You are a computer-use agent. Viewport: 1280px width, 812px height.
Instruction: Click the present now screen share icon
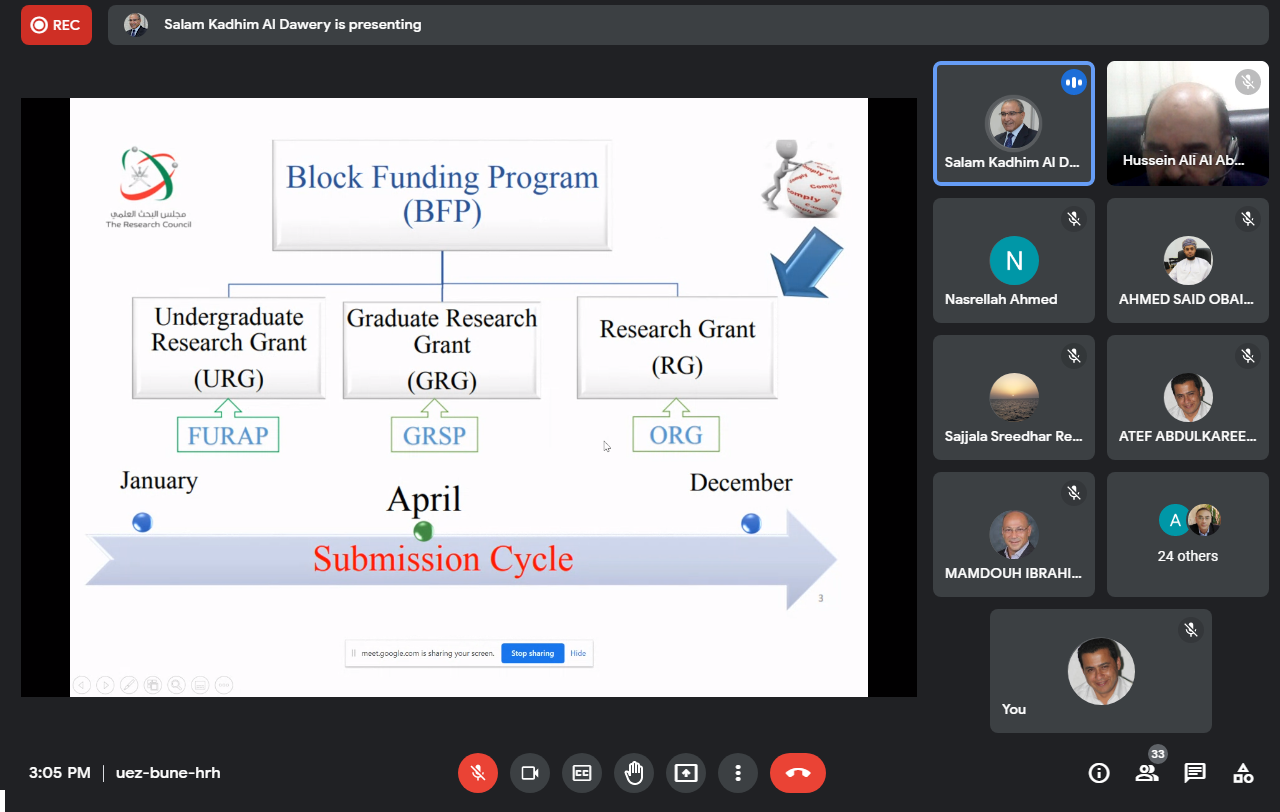686,773
